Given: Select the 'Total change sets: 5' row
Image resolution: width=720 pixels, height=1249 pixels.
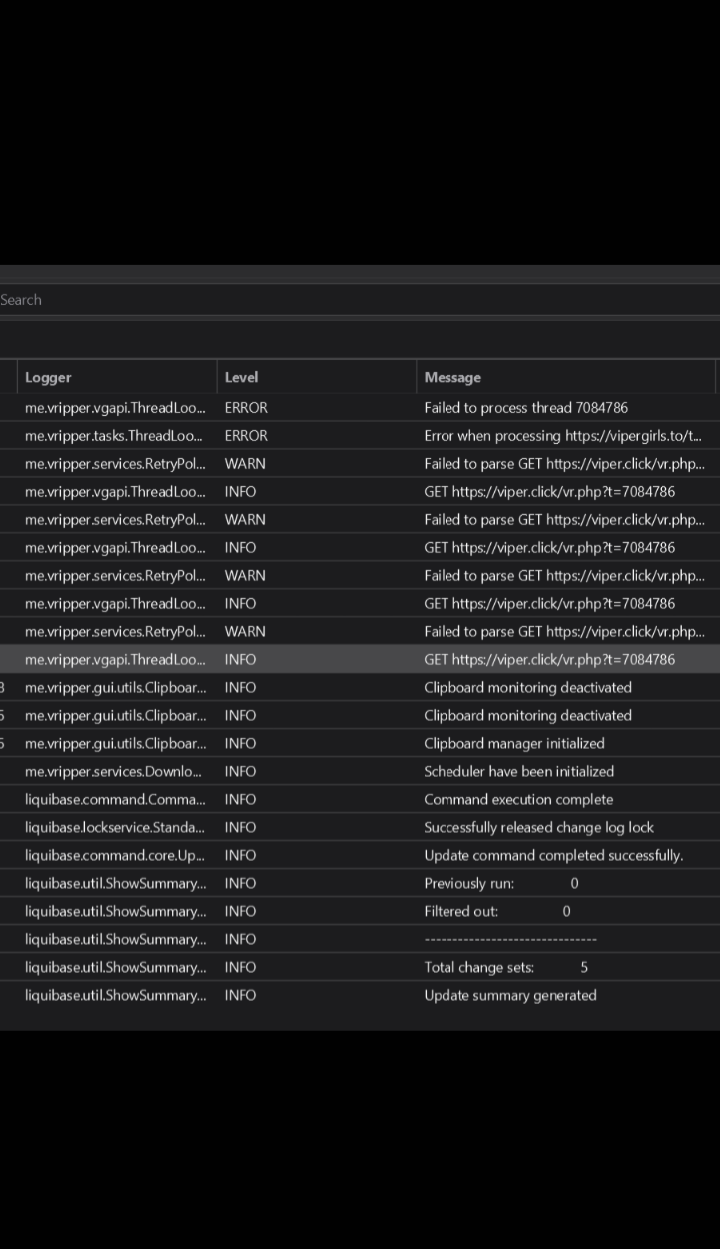Looking at the screenshot, I should [x=506, y=968].
